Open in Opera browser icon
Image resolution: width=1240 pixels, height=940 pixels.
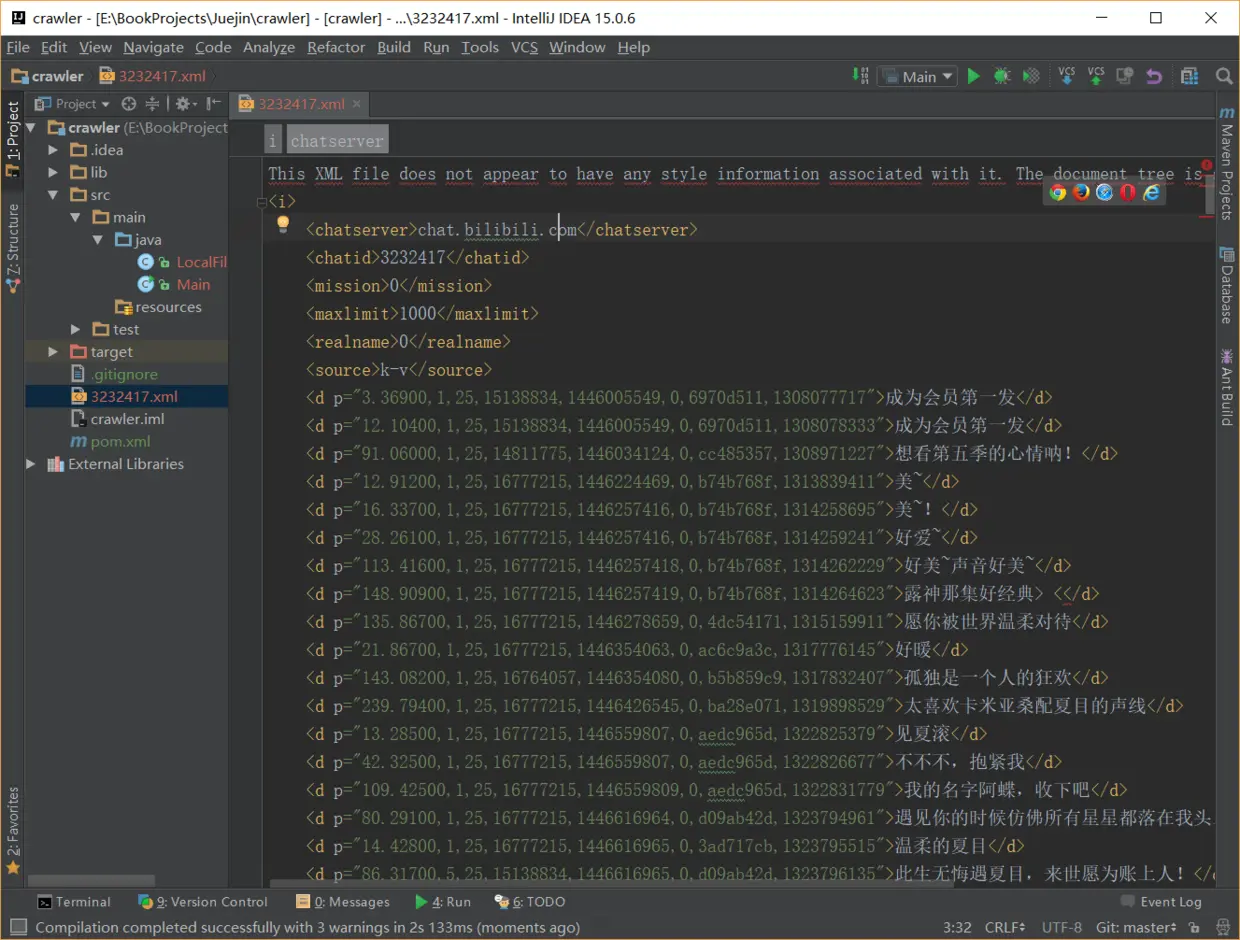tap(1128, 193)
